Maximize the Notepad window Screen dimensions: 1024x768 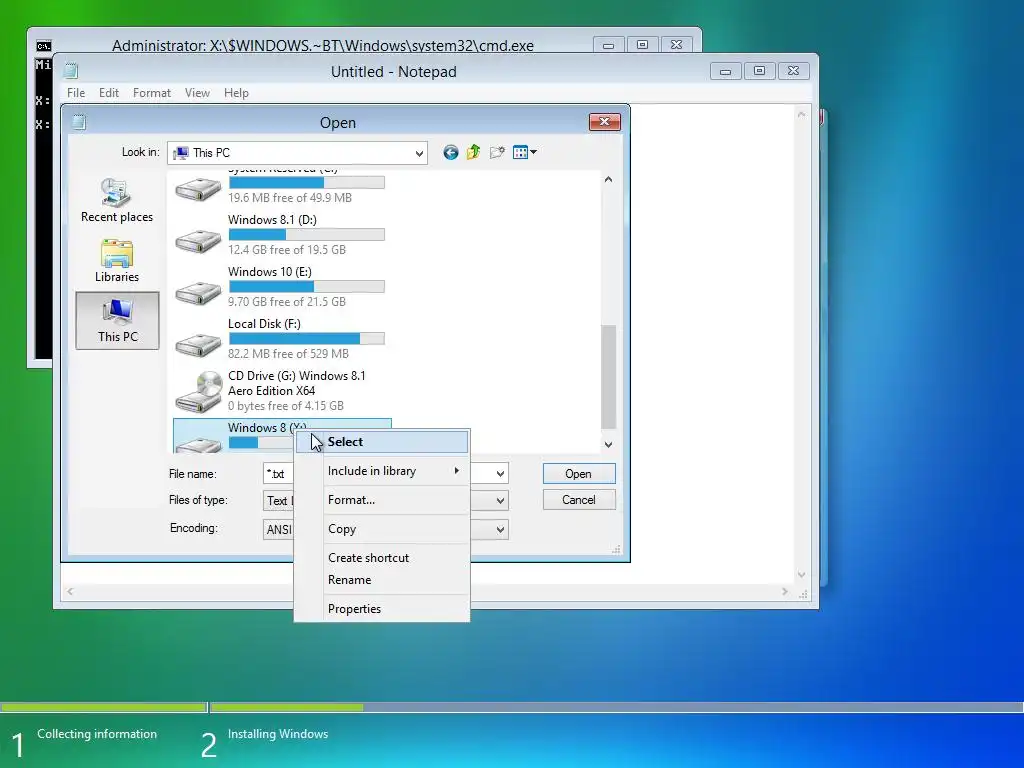click(x=760, y=71)
